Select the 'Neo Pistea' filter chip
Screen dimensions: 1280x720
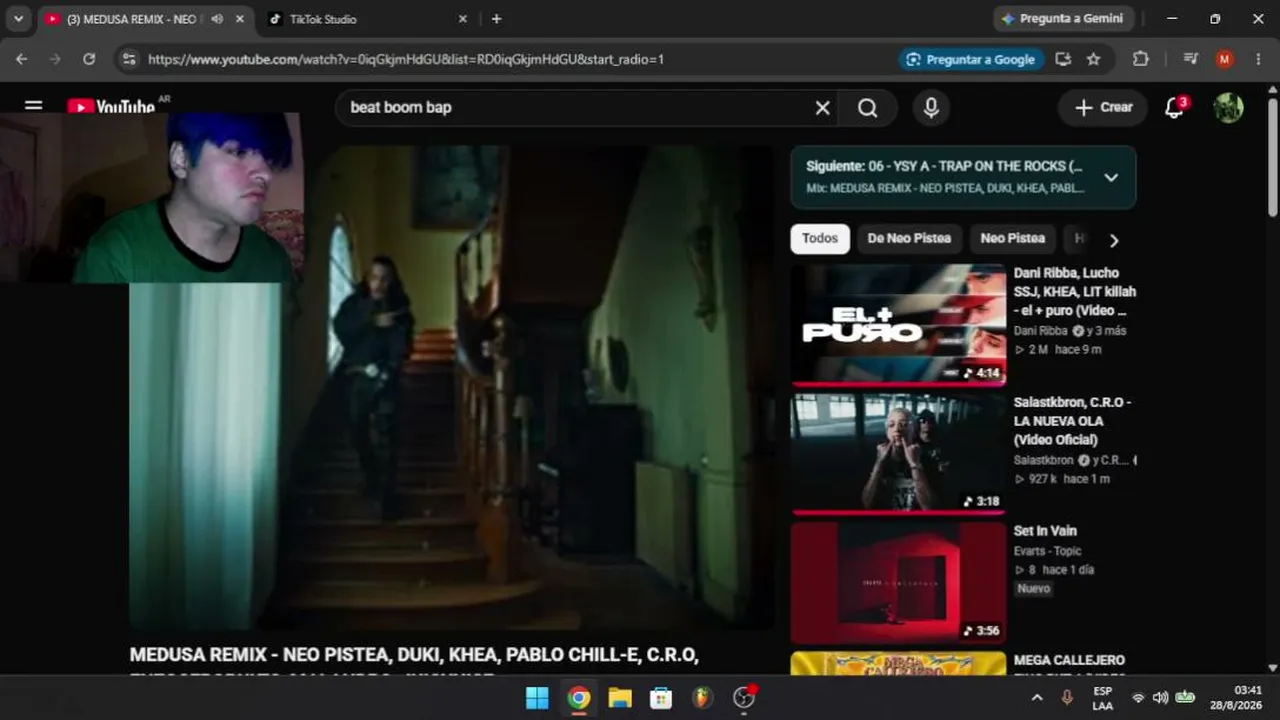pyautogui.click(x=1012, y=239)
